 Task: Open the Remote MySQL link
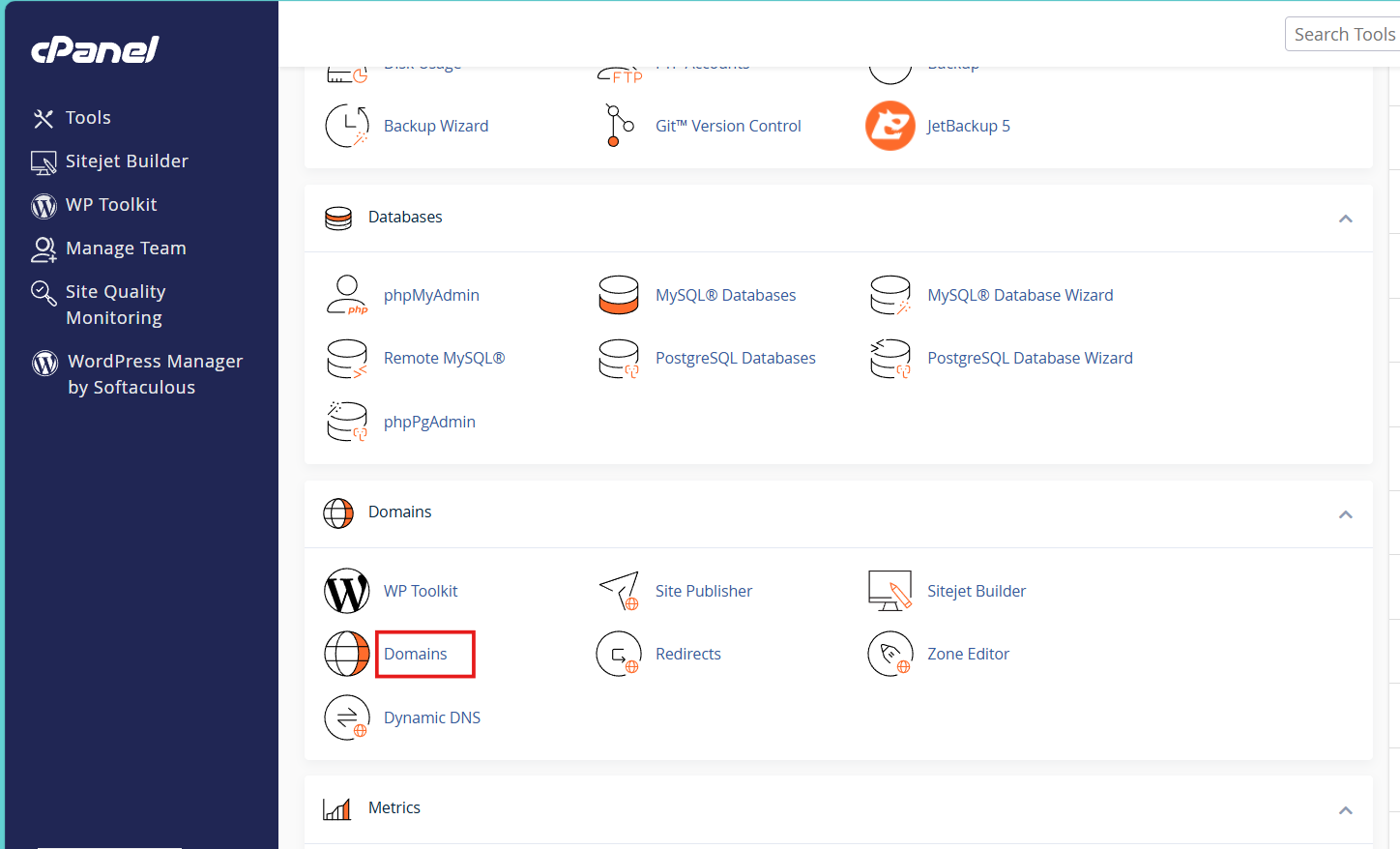pyautogui.click(x=445, y=358)
